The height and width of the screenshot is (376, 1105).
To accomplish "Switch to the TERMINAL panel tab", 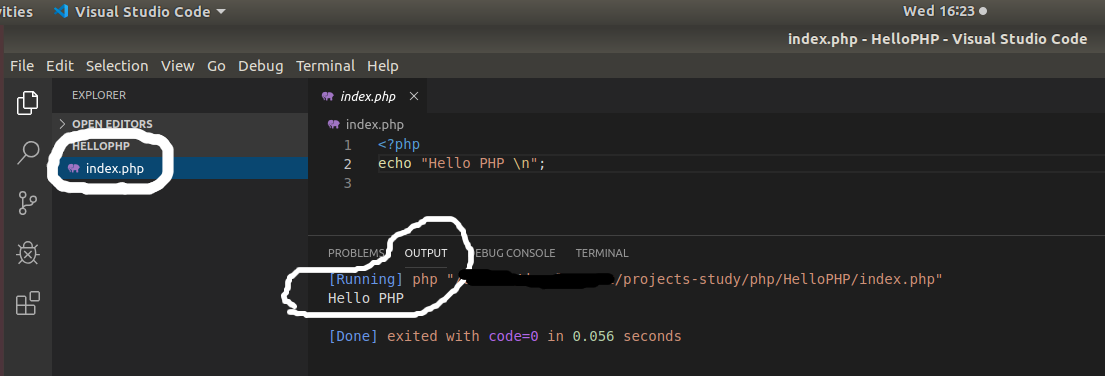I will tap(602, 253).
